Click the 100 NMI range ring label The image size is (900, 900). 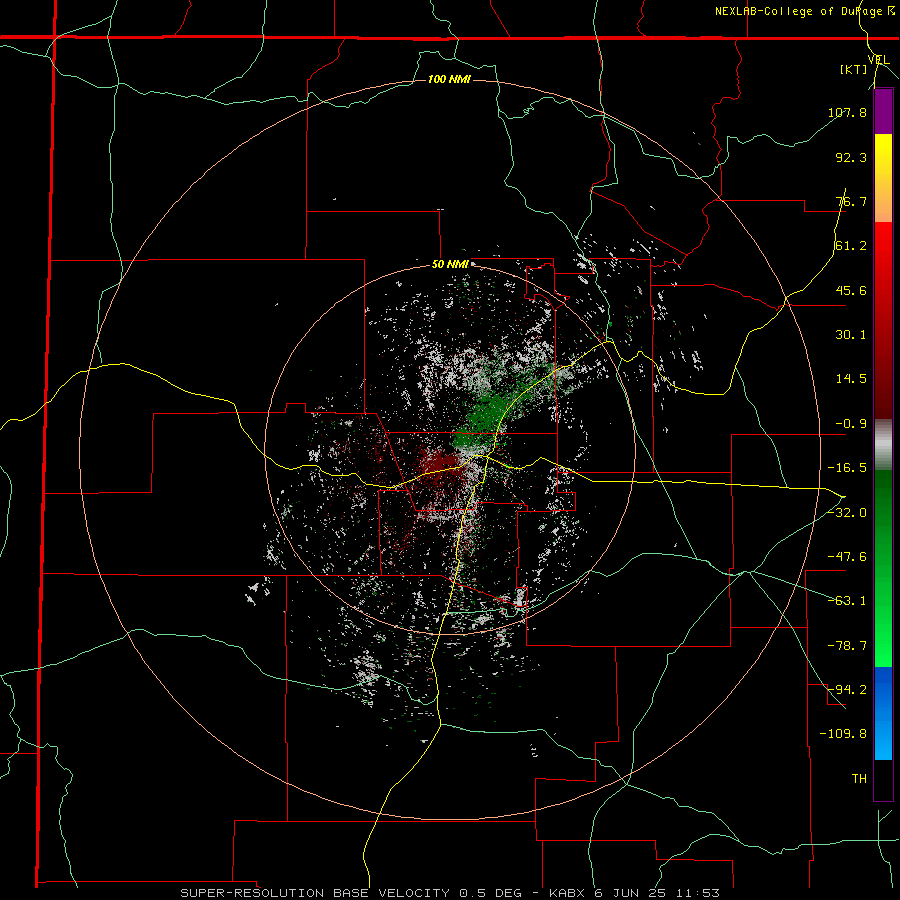pyautogui.click(x=449, y=79)
